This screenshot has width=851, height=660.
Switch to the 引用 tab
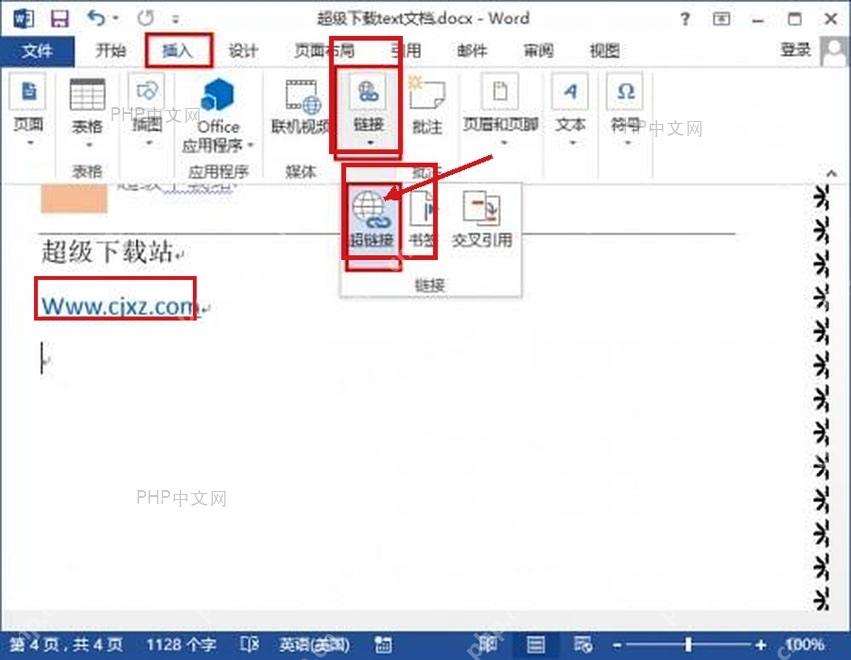click(x=406, y=51)
